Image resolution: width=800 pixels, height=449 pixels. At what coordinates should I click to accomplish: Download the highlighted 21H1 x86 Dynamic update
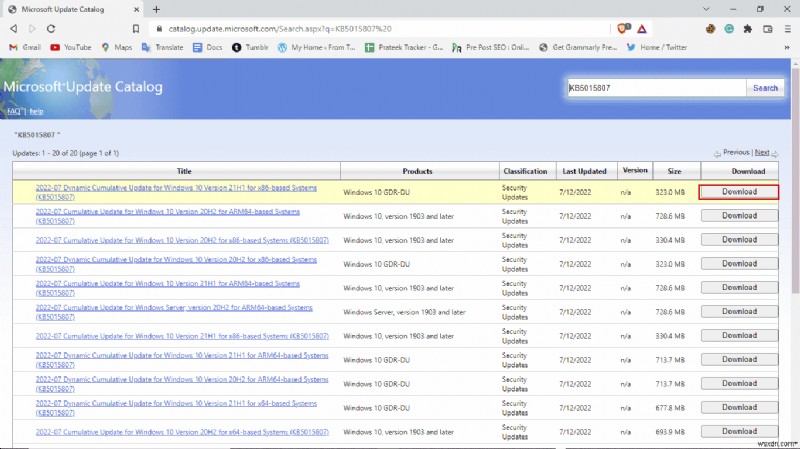(739, 191)
